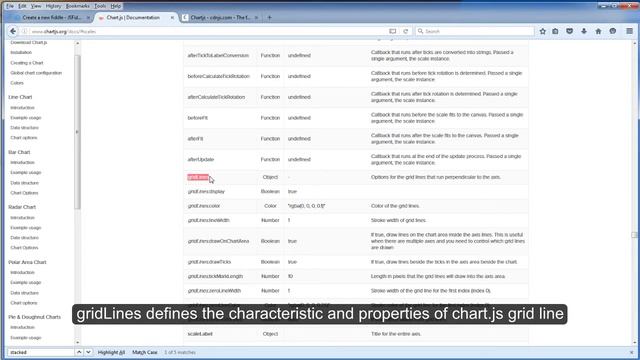This screenshot has width=640, height=360.
Task: Close the find bar with its X
Action: [631, 352]
